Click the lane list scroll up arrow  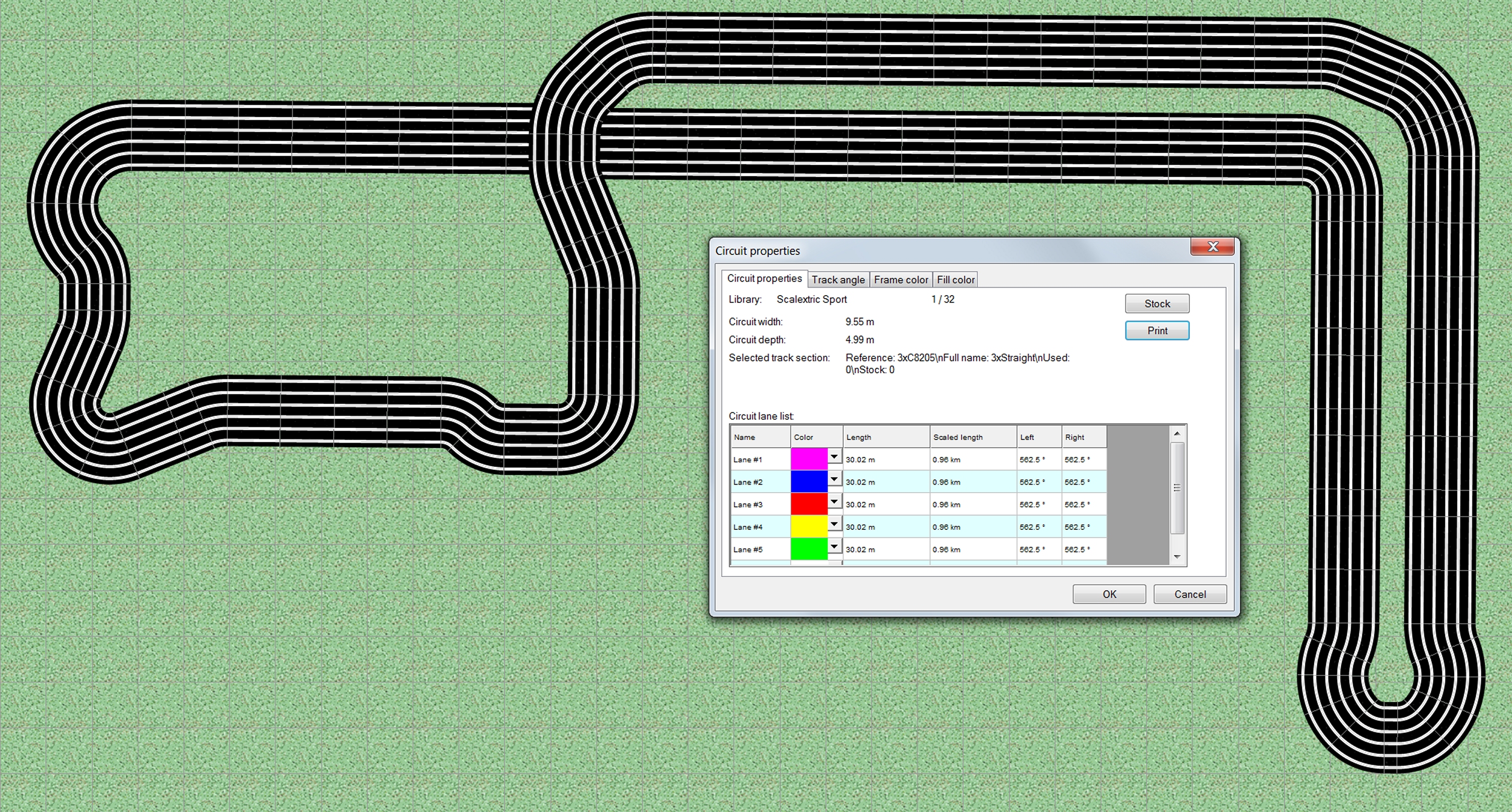[1176, 434]
